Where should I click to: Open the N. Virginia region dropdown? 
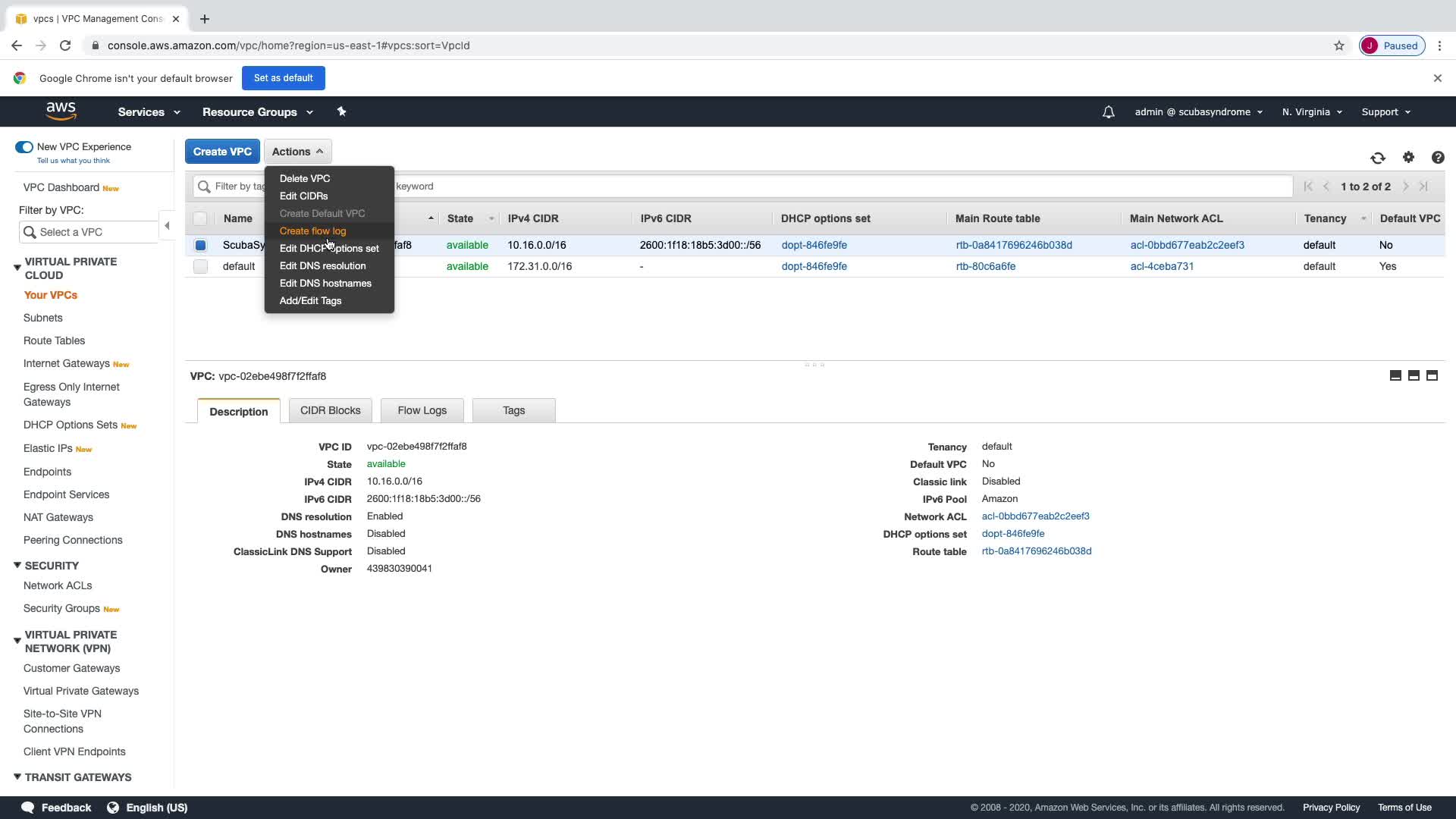(1311, 111)
